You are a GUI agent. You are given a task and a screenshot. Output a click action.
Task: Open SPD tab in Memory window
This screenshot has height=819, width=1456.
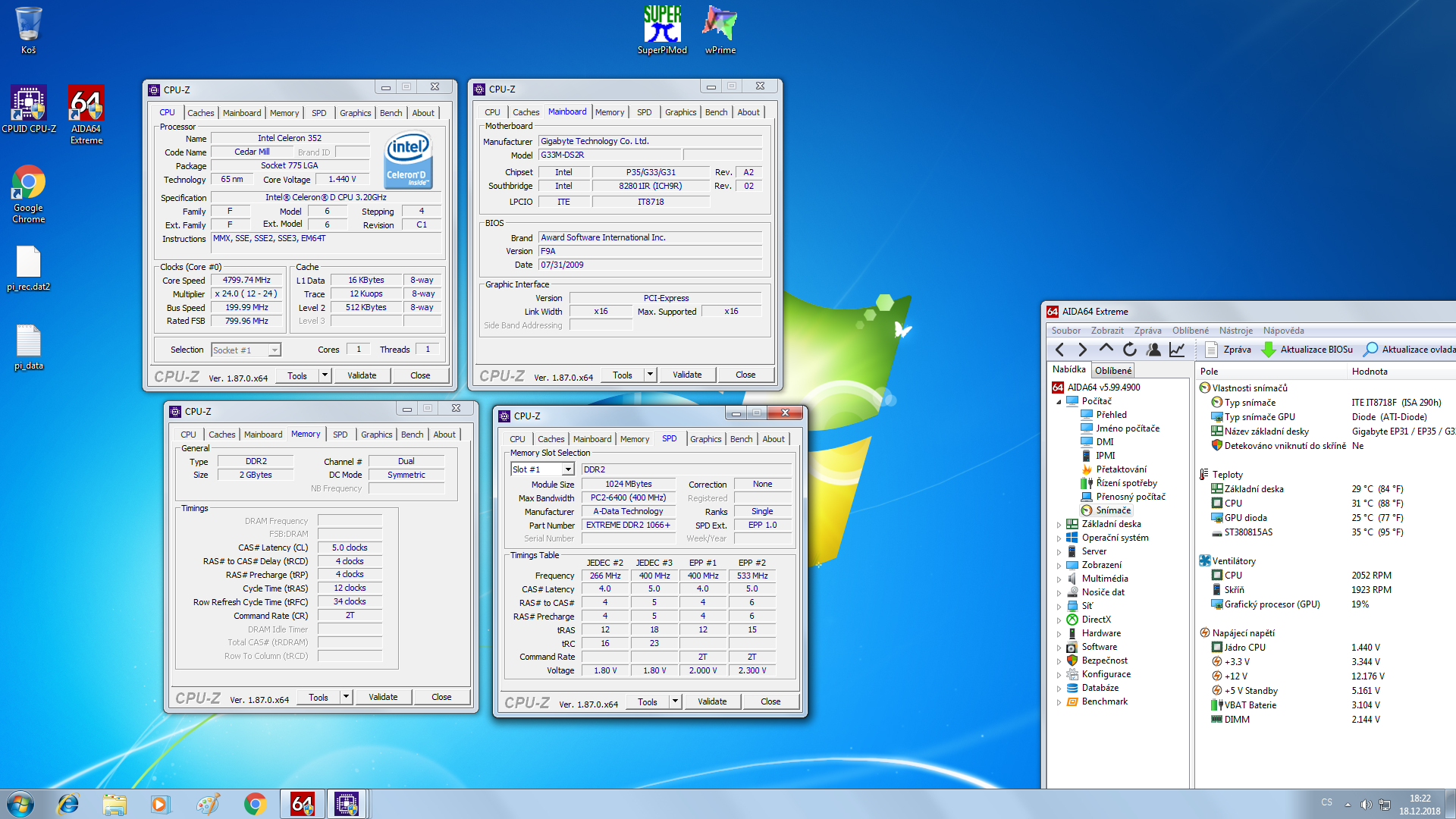click(340, 435)
